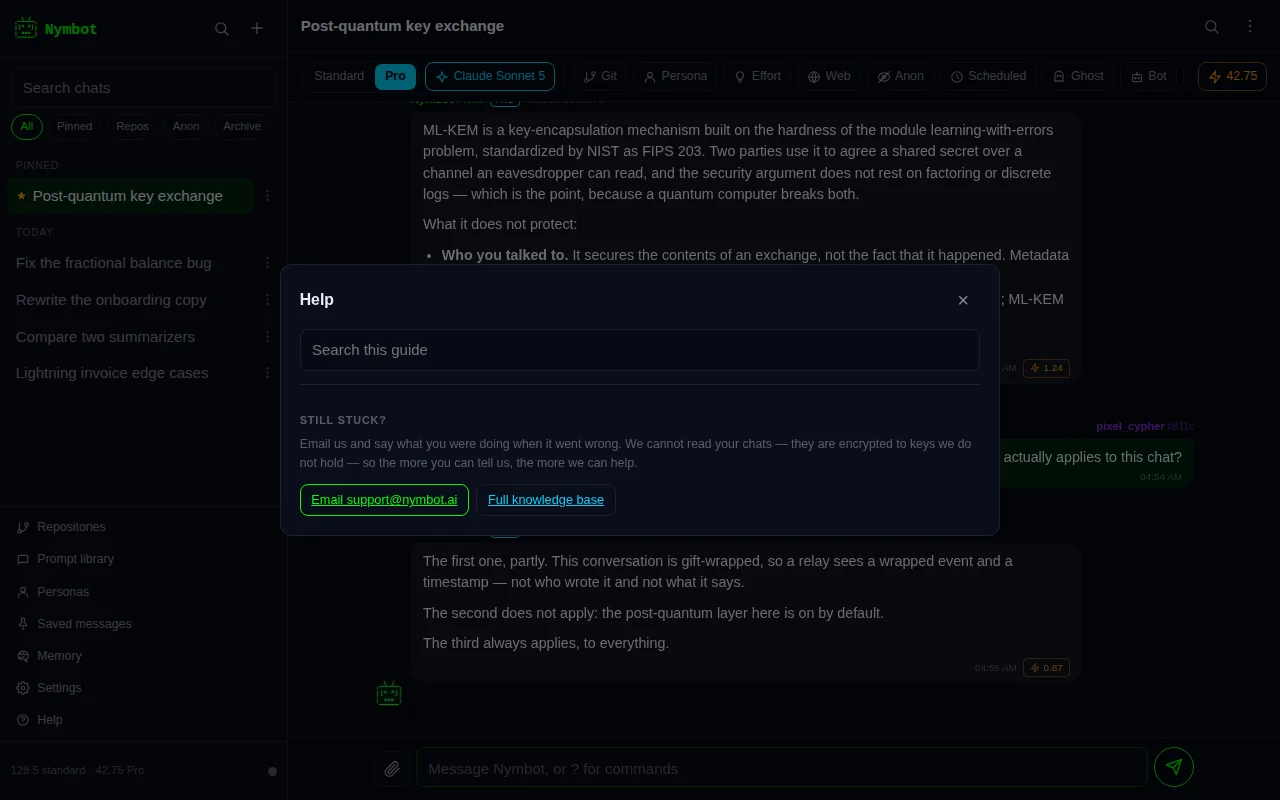Show the Archive chat filter
The image size is (1280, 800).
(242, 127)
